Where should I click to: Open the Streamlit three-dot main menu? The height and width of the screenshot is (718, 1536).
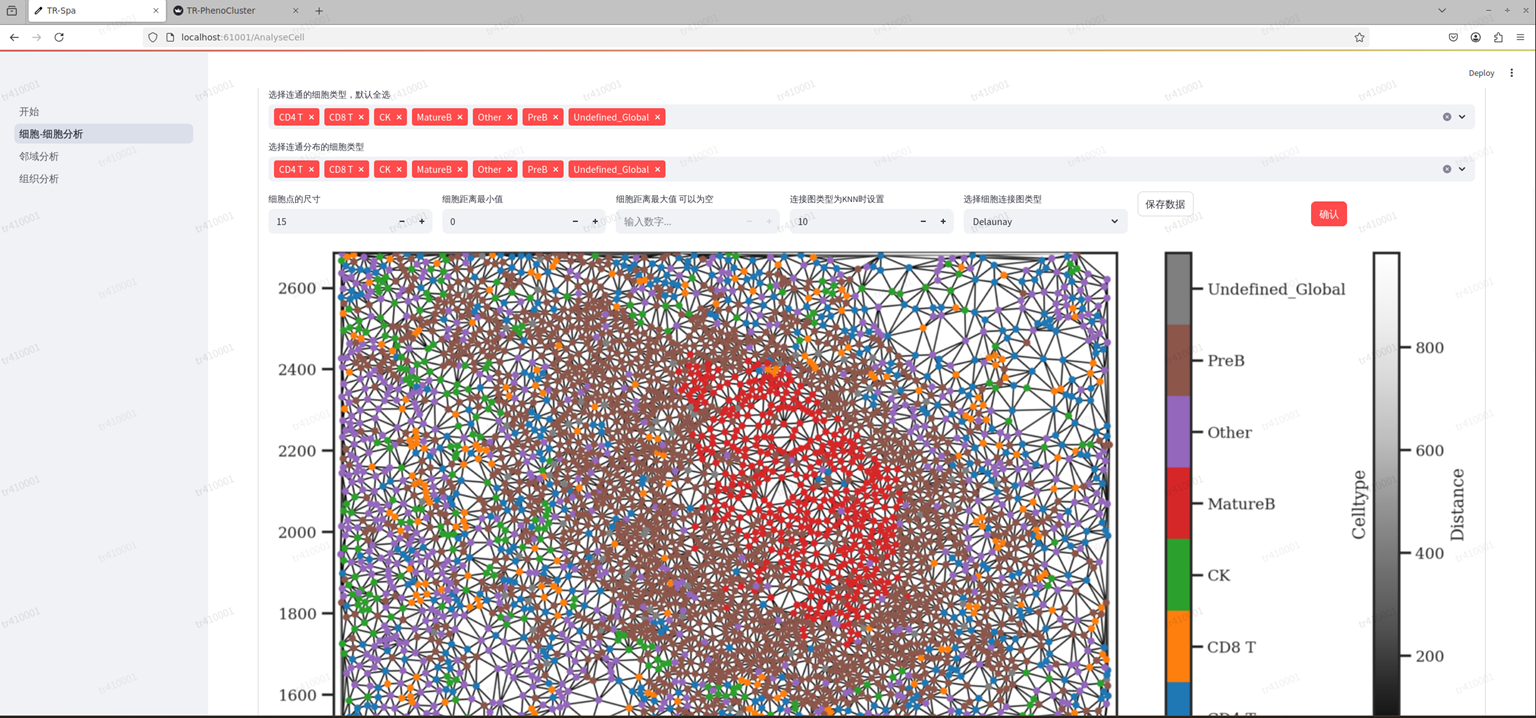[x=1511, y=73]
